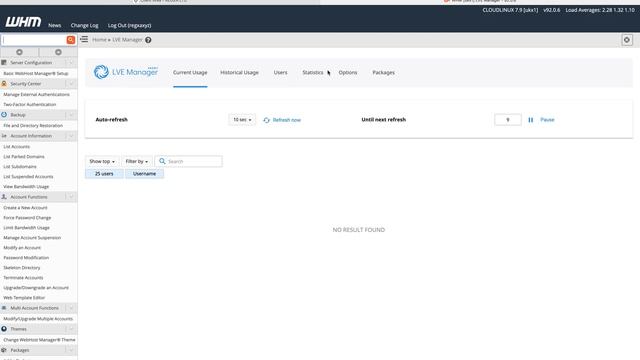Viewport: 640px width, 360px height.
Task: Collapse the Themes section chevron
Action: [x=71, y=329]
